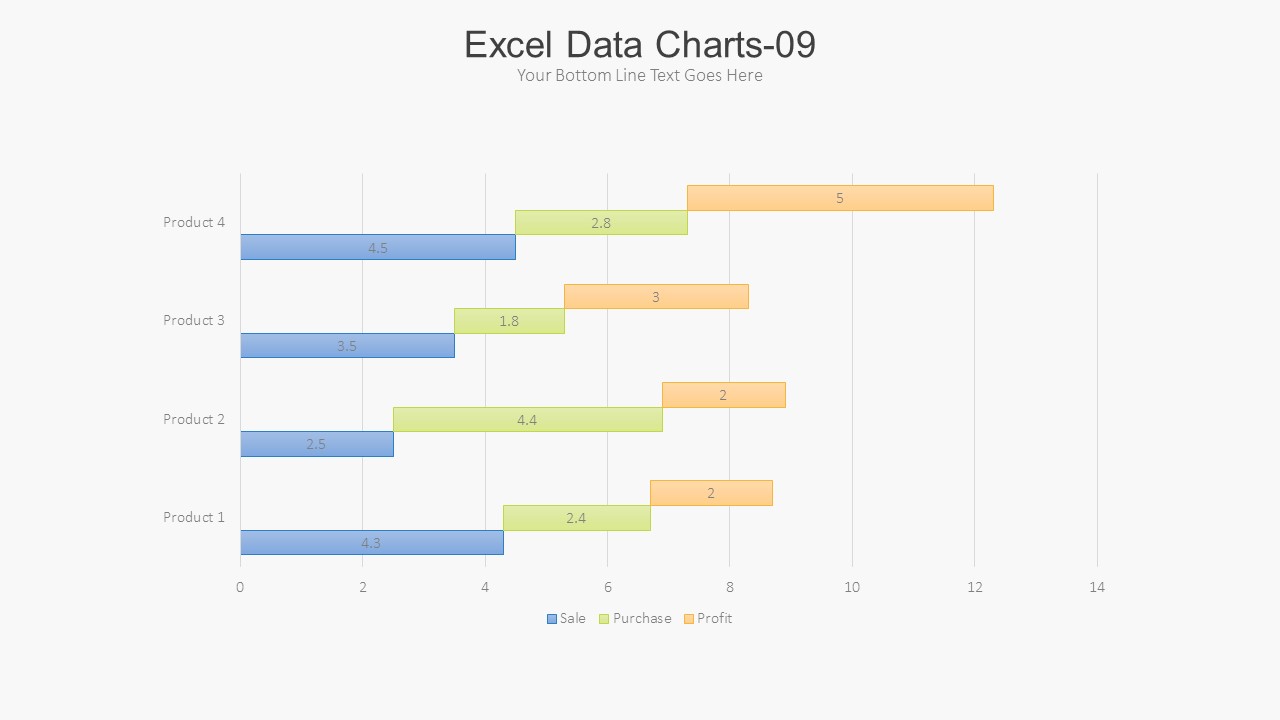
Task: Select the Product 2 Profit bar labeled 2
Action: coord(723,395)
